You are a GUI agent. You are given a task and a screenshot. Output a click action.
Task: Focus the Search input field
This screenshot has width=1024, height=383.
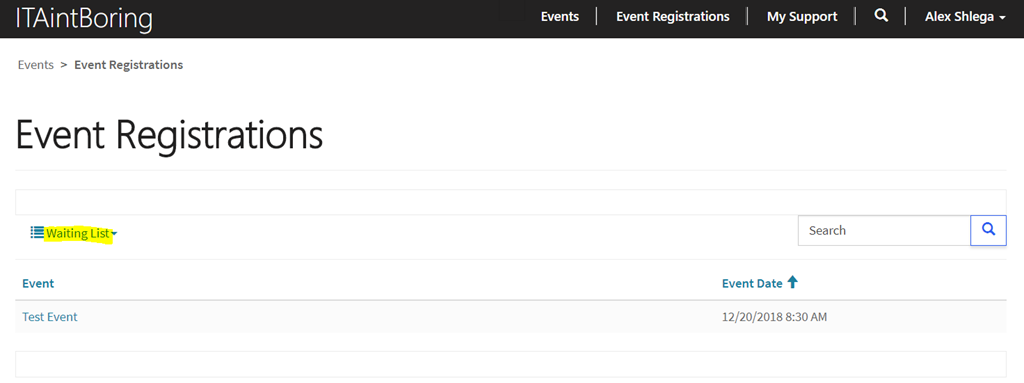pyautogui.click(x=884, y=231)
